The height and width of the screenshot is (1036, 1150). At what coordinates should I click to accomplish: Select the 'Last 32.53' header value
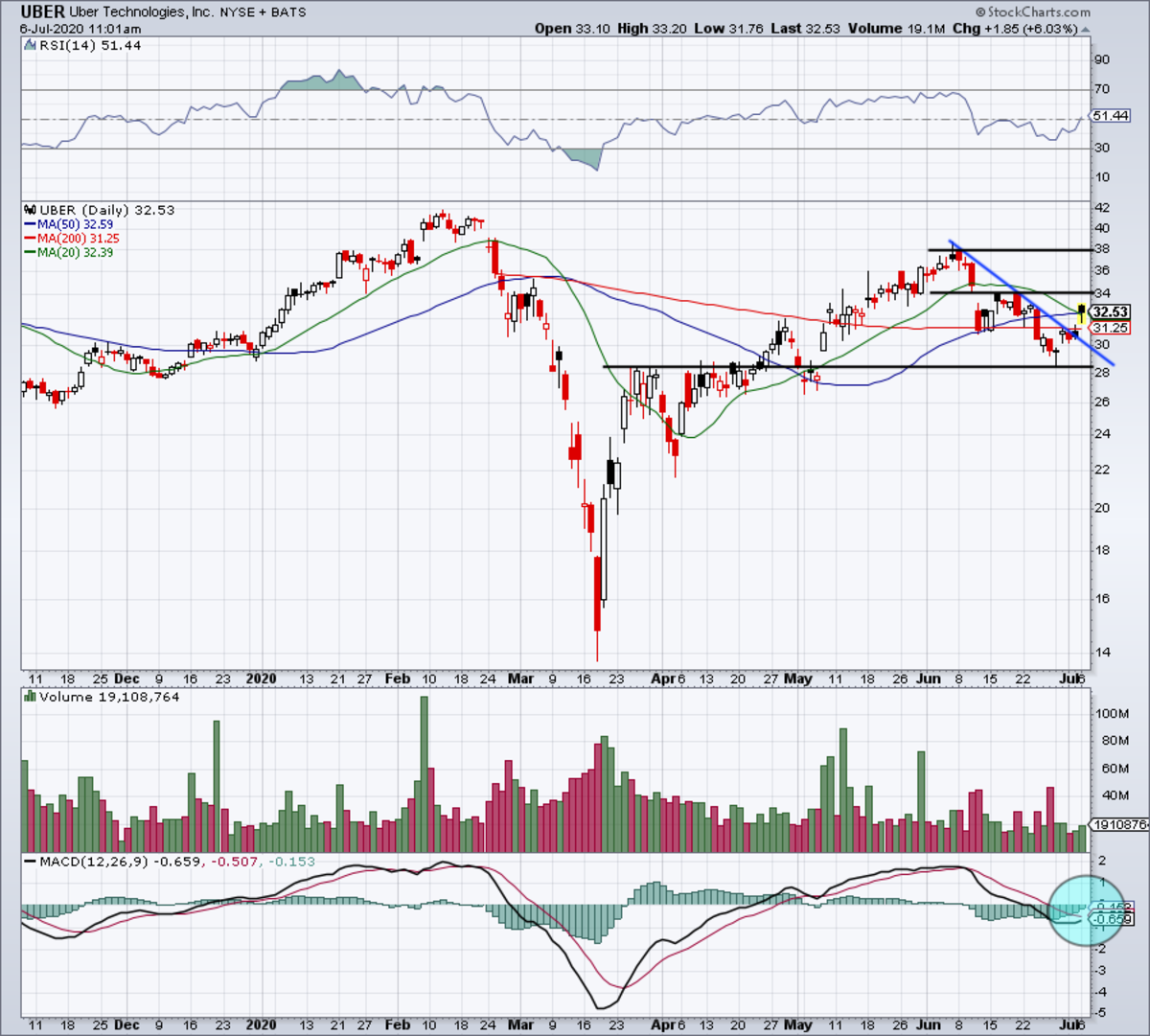[805, 29]
